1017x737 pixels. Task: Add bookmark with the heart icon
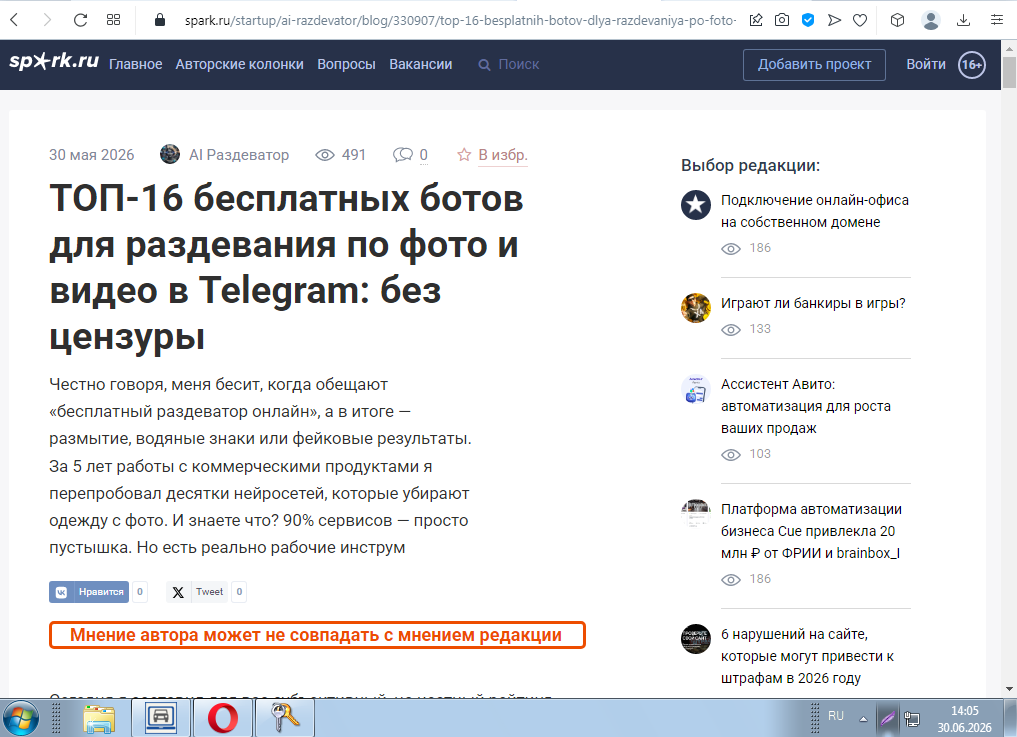[860, 20]
